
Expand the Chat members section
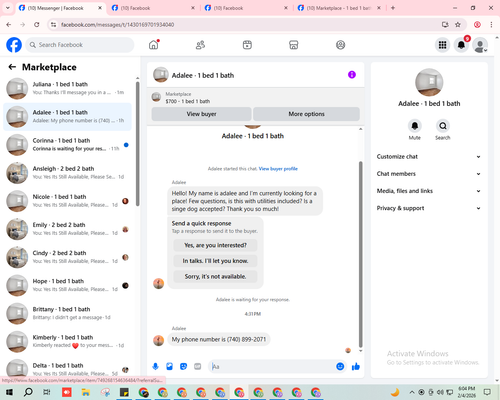(x=429, y=174)
